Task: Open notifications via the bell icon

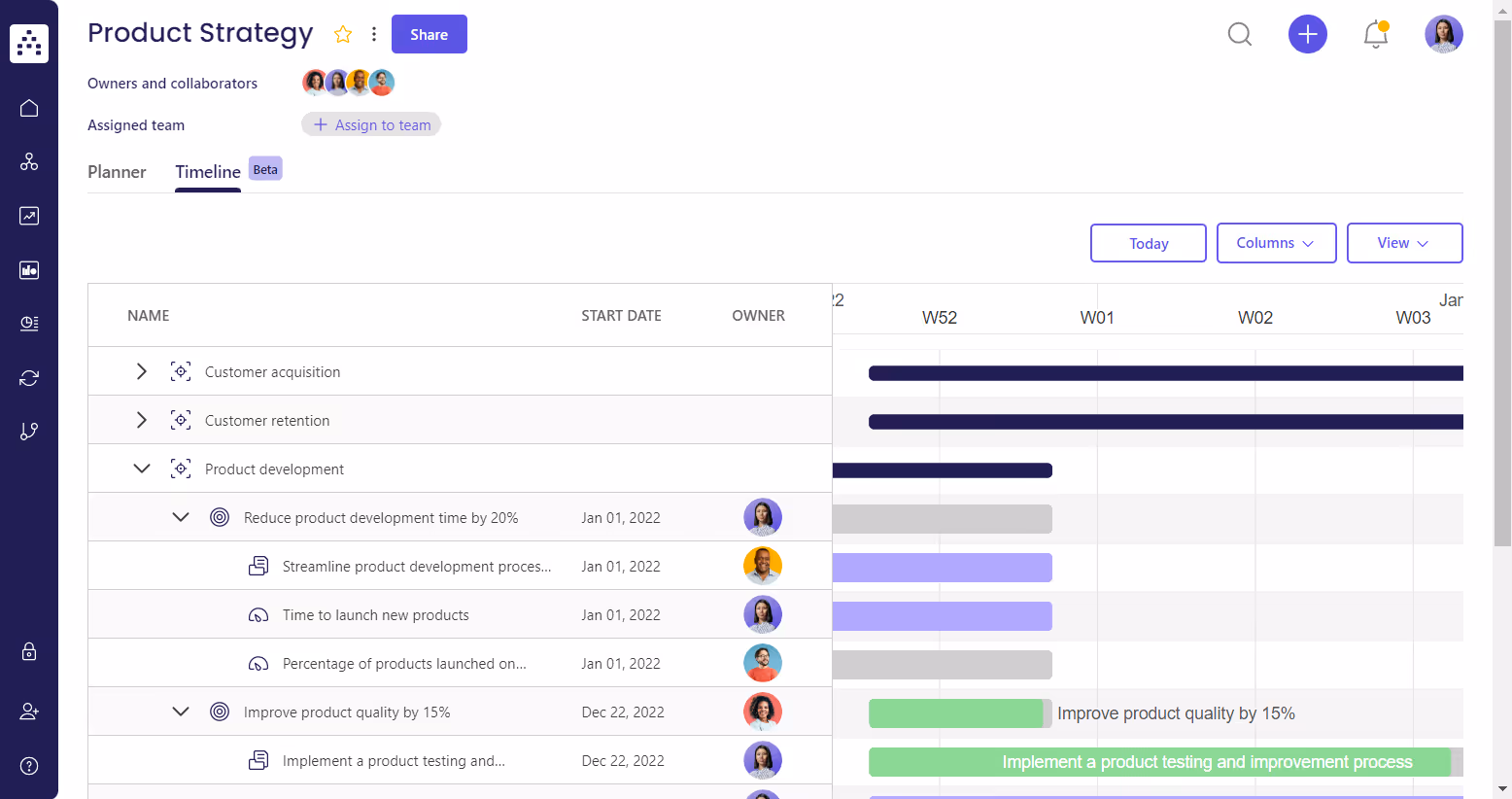Action: click(1376, 34)
